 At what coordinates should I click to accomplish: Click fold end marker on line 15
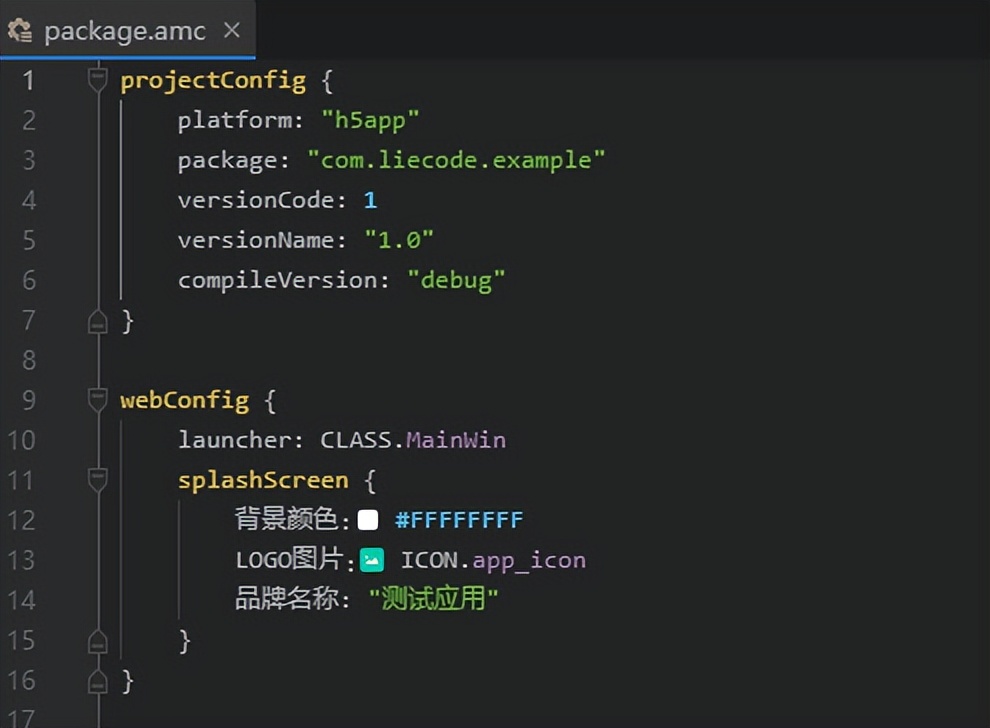pyautogui.click(x=98, y=641)
